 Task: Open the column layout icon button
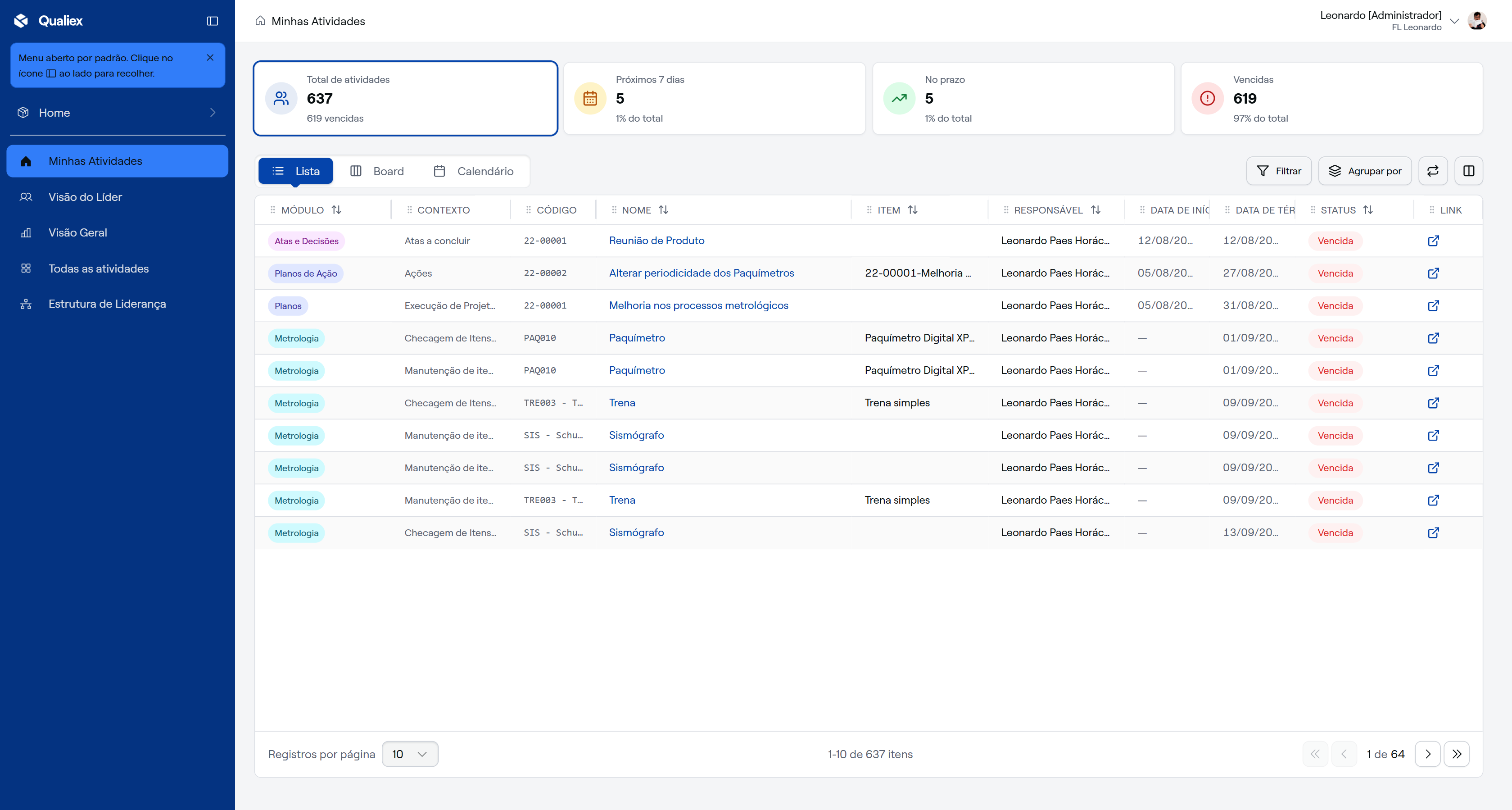[x=1469, y=171]
